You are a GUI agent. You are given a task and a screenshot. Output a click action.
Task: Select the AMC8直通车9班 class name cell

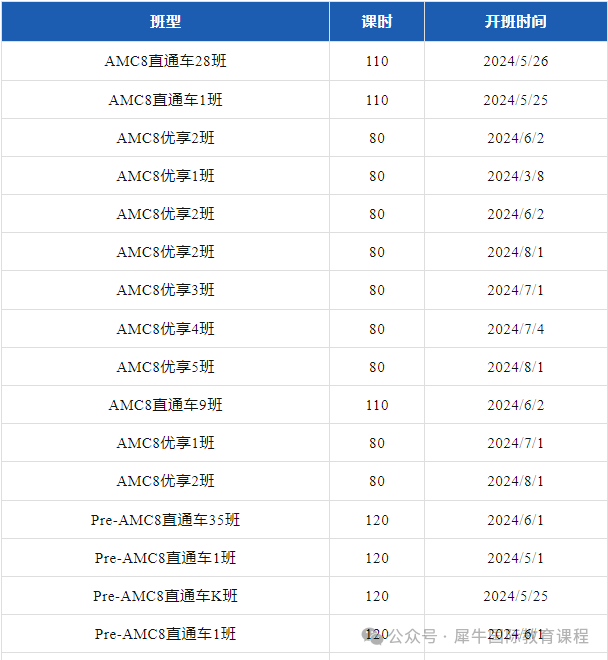coord(165,405)
